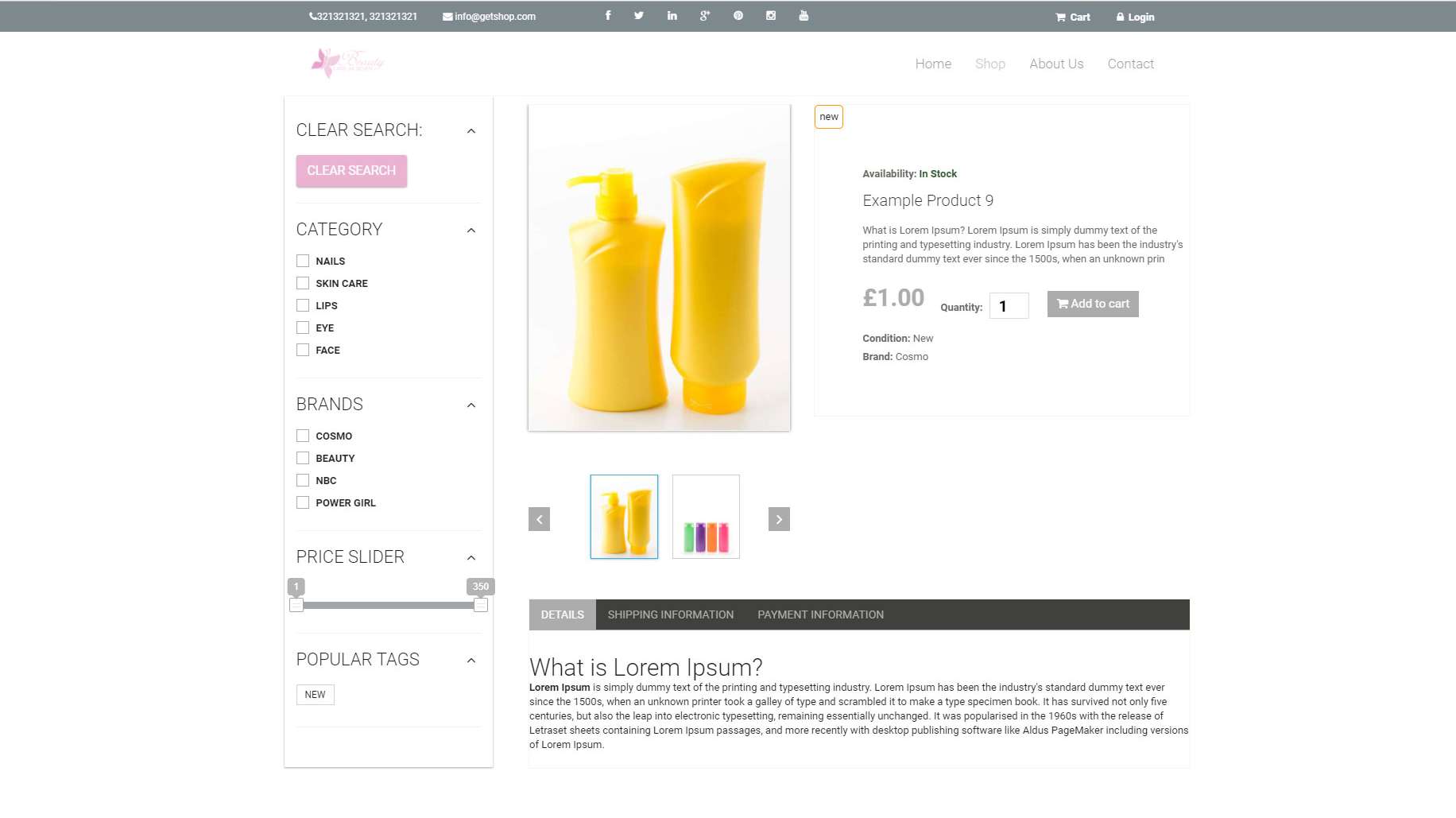Collapse the Category filter section
Screen dimensions: 1456x818
coord(471,231)
